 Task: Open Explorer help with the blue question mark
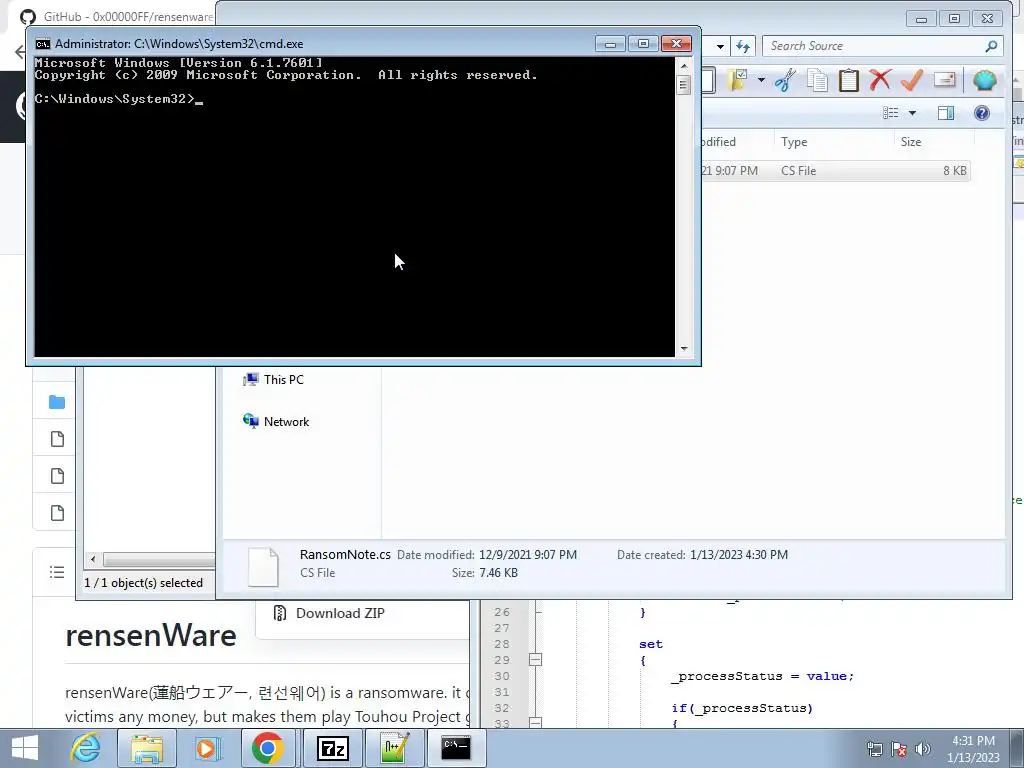982,113
